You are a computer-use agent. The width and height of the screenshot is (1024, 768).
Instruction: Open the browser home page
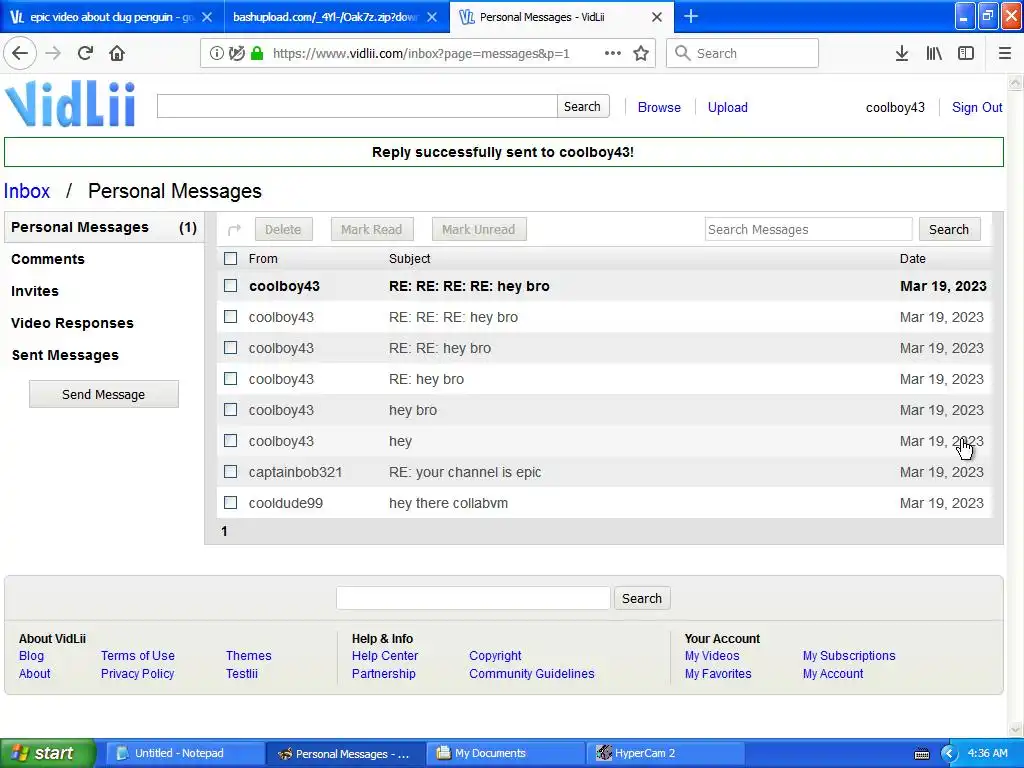(117, 53)
